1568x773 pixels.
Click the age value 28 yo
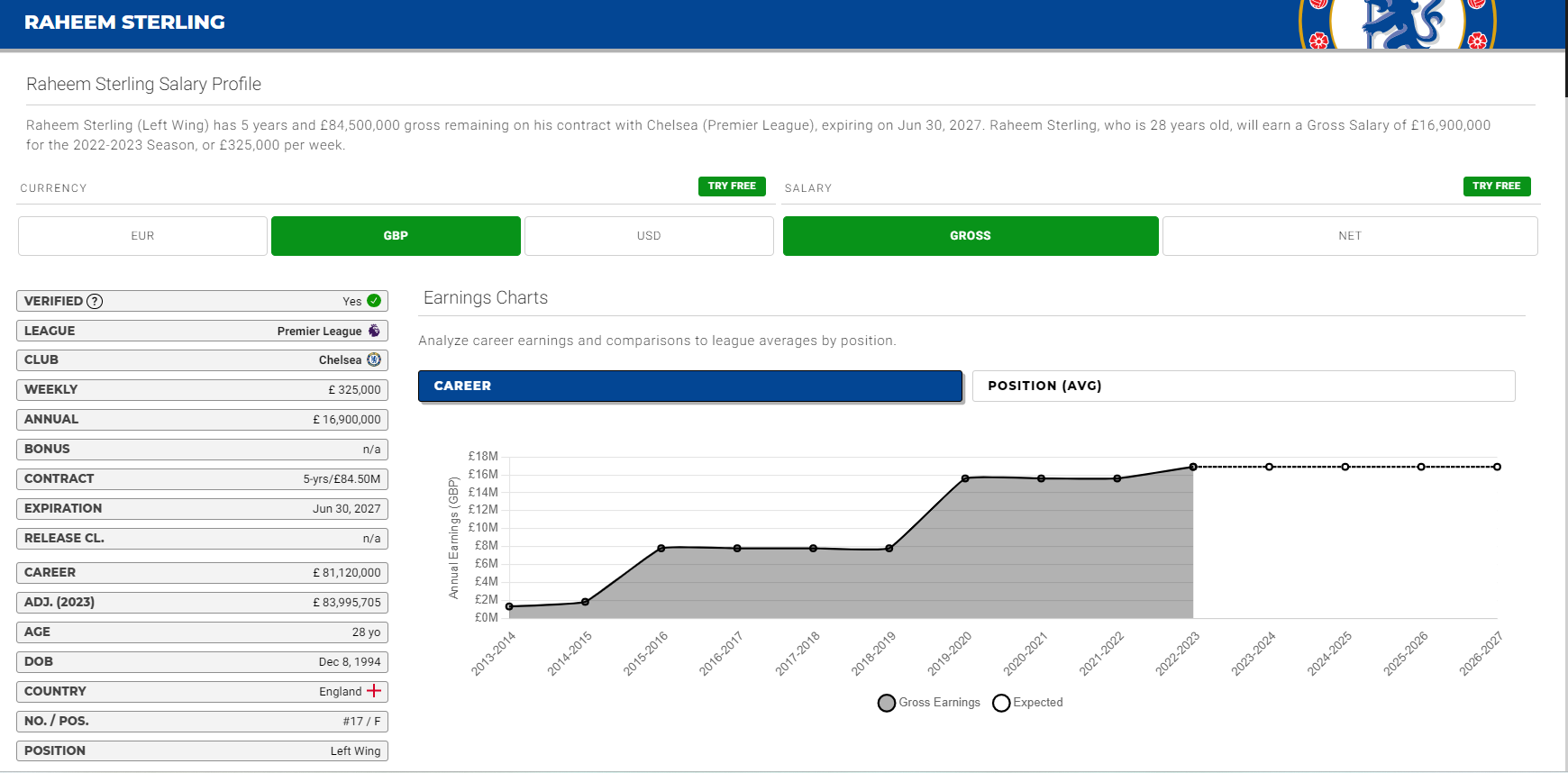pyautogui.click(x=366, y=632)
